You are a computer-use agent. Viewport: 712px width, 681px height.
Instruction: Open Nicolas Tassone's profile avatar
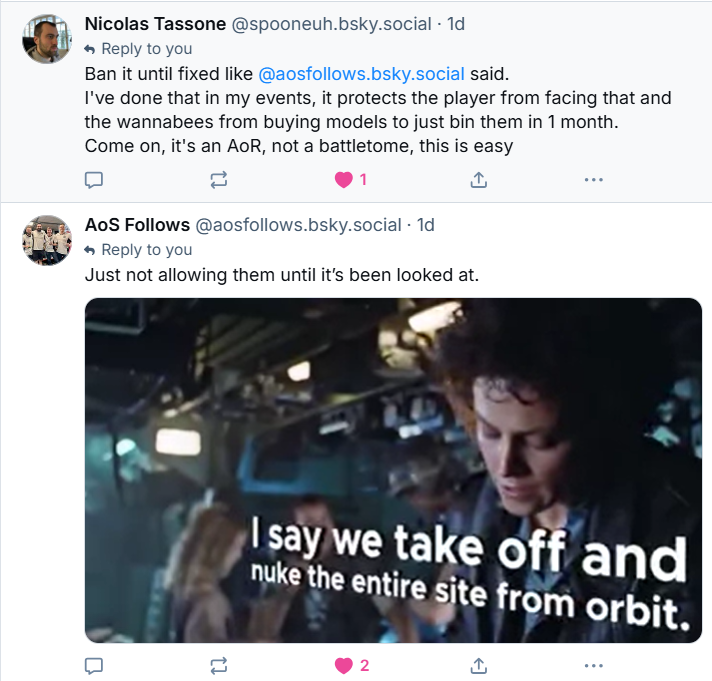tap(47, 40)
